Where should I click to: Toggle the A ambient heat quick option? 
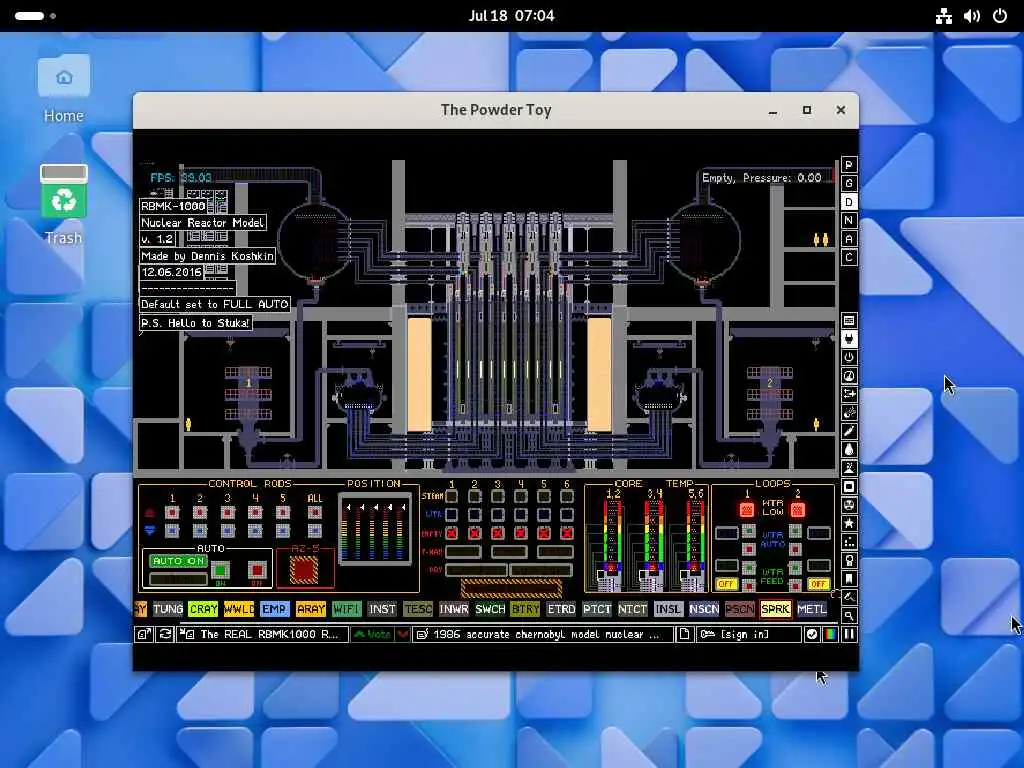[849, 239]
